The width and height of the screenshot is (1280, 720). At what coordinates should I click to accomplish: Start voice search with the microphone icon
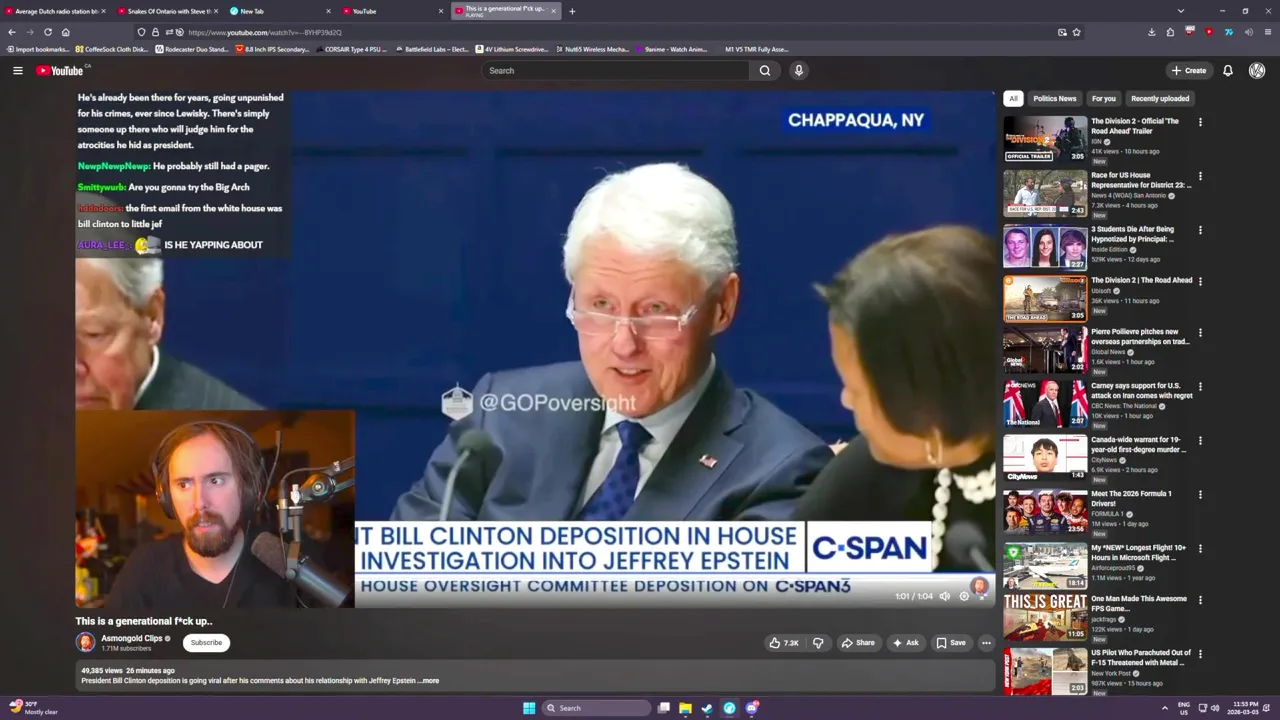click(798, 70)
